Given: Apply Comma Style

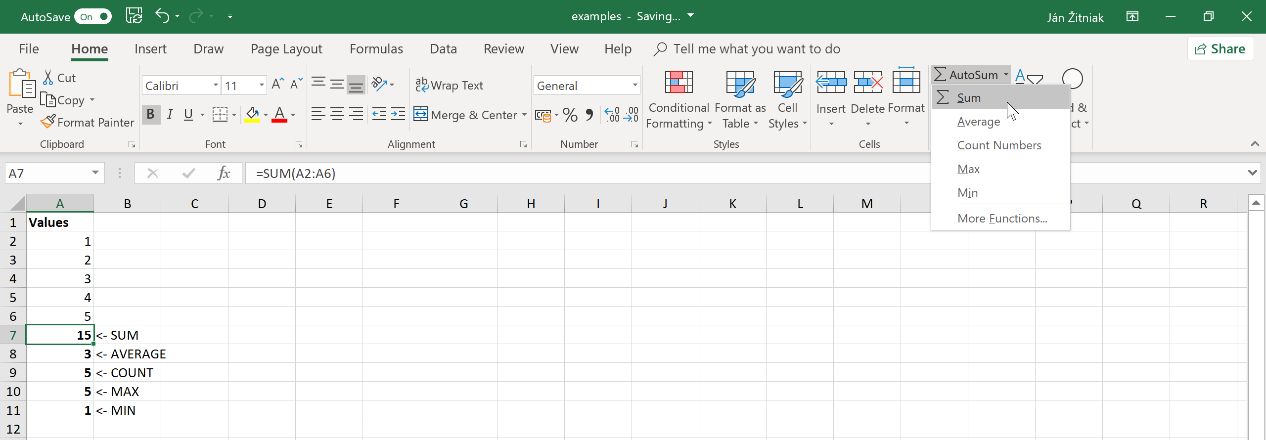Looking at the screenshot, I should [589, 115].
